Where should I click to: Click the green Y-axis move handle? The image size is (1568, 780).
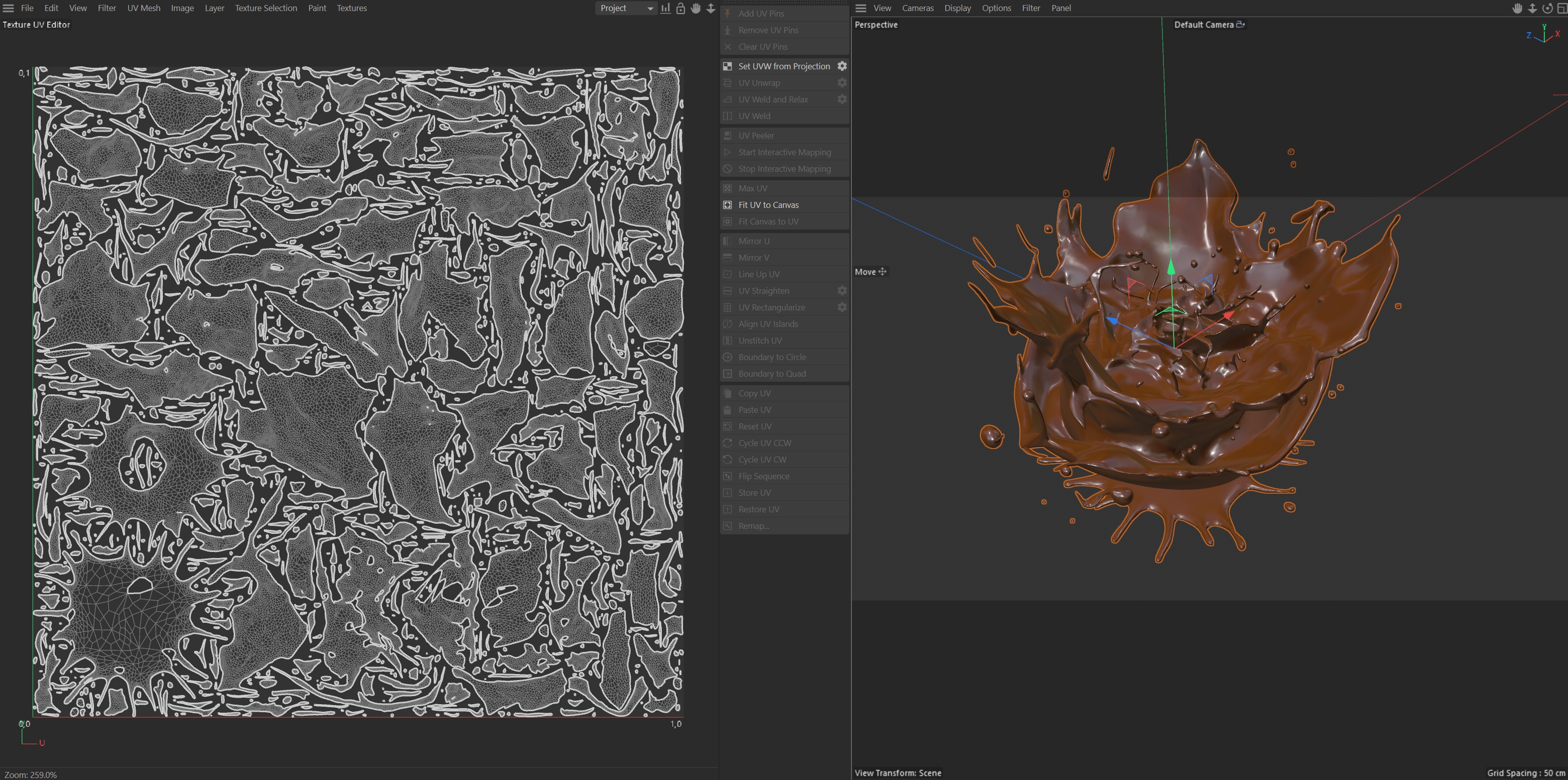[1170, 268]
